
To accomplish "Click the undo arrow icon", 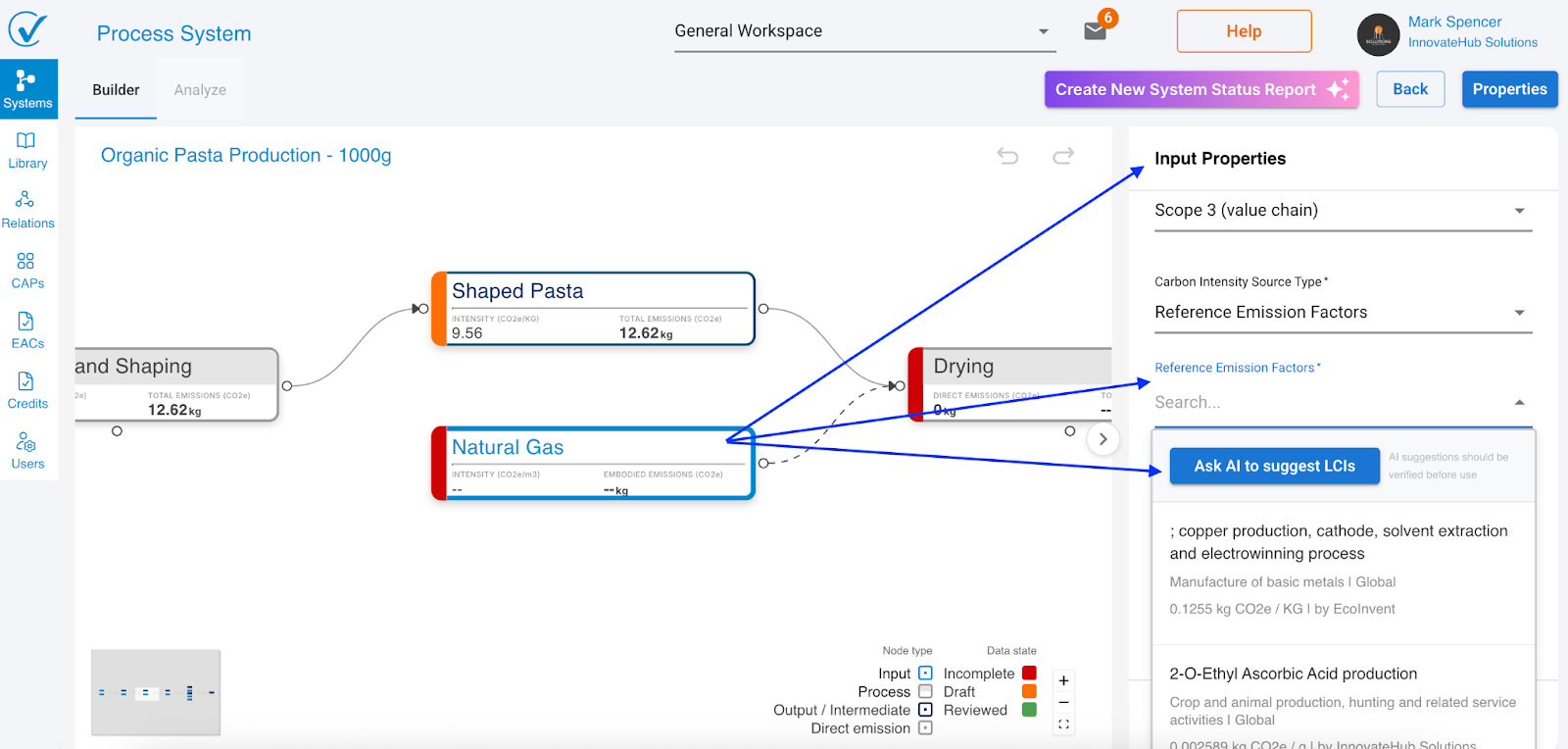I will (1007, 156).
